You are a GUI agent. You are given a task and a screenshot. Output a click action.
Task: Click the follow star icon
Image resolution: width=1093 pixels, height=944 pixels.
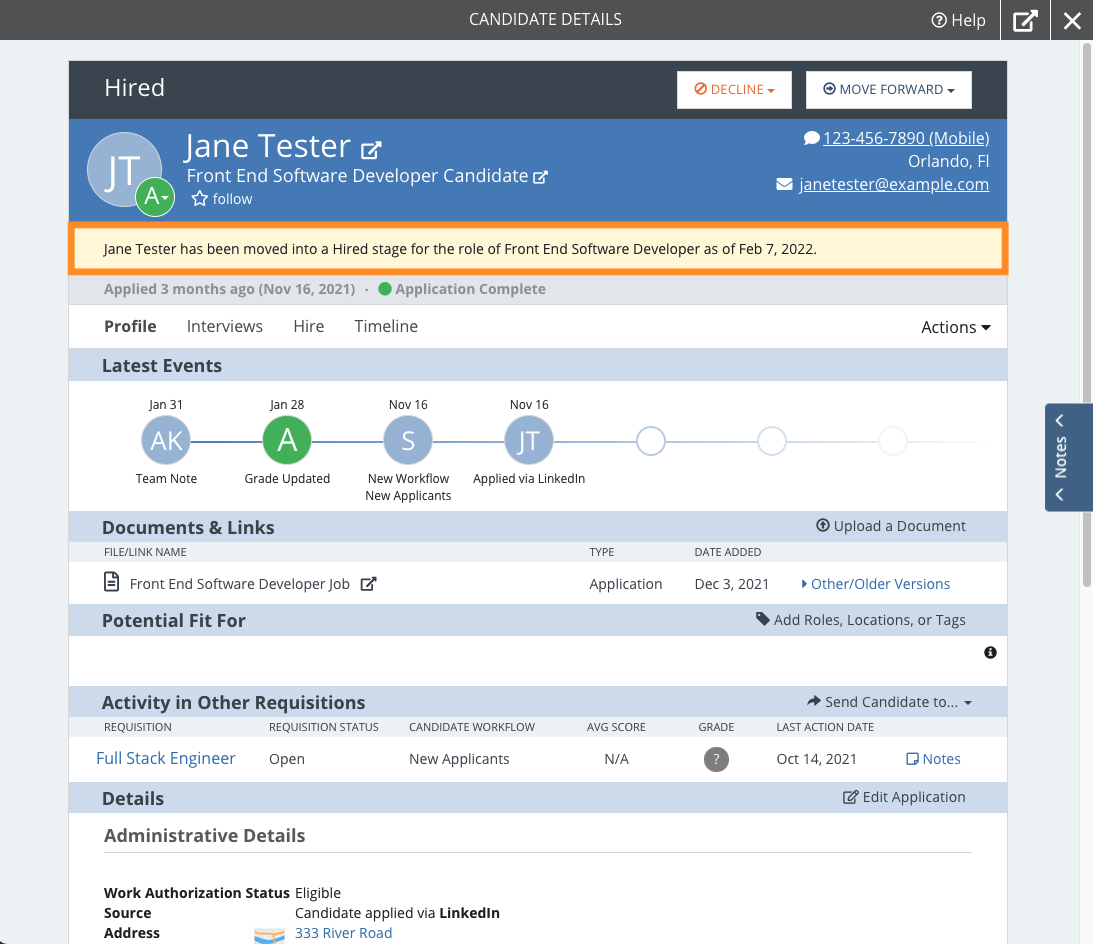pyautogui.click(x=199, y=199)
